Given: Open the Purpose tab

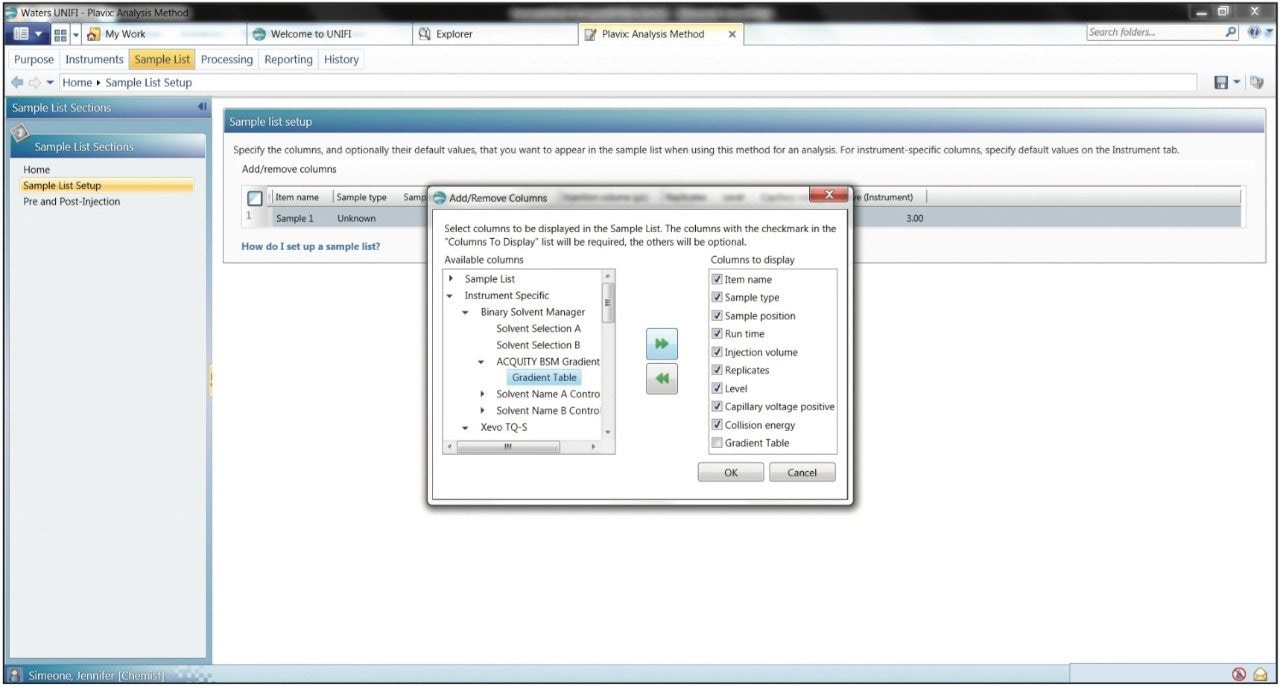Looking at the screenshot, I should [x=34, y=60].
